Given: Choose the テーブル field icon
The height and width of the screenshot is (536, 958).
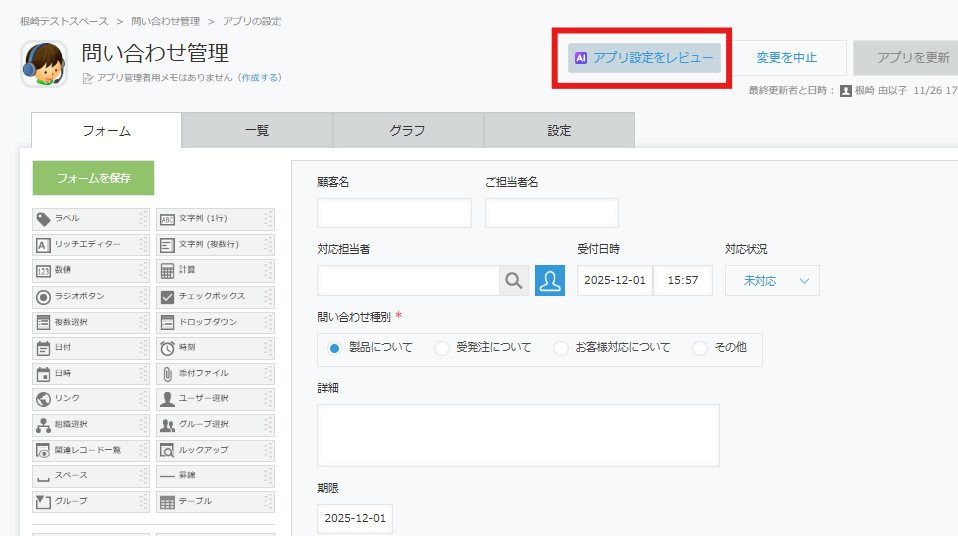Looking at the screenshot, I should [167, 502].
